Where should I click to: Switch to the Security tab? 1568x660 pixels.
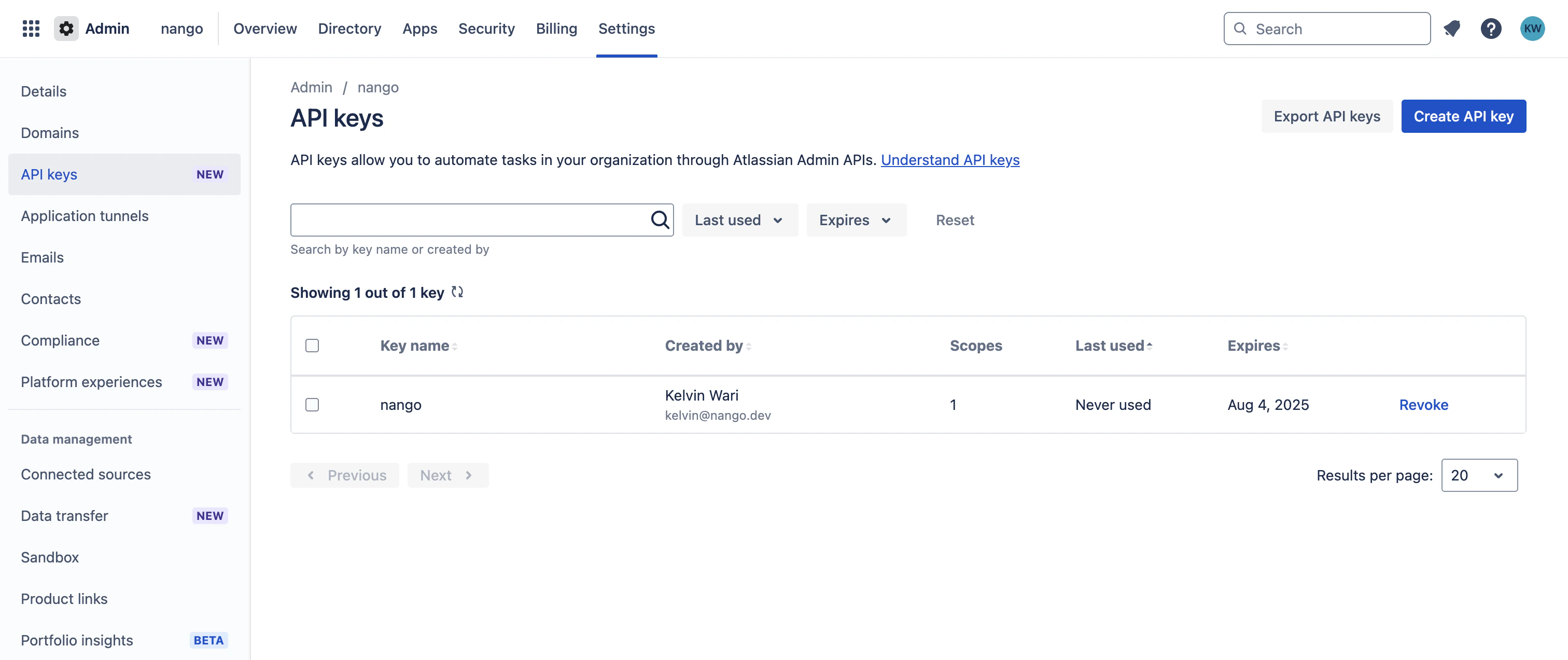(486, 29)
